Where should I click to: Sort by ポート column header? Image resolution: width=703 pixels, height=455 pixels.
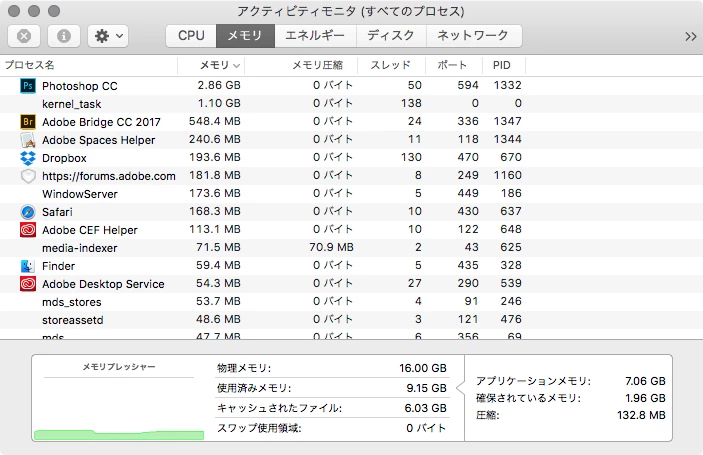(x=453, y=65)
